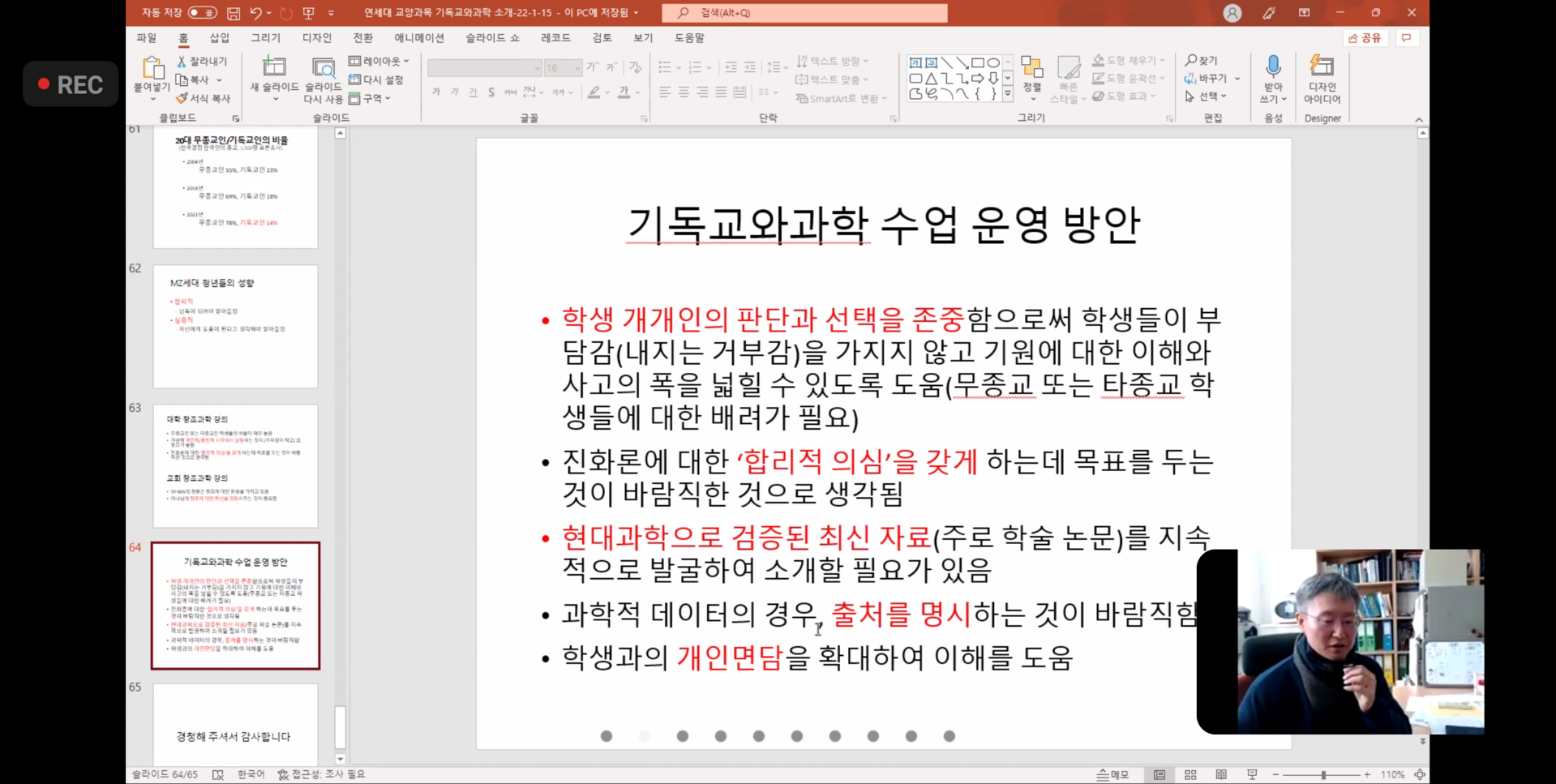Click the numbered list icon
Viewport: 1556px width, 784px height.
tap(695, 67)
